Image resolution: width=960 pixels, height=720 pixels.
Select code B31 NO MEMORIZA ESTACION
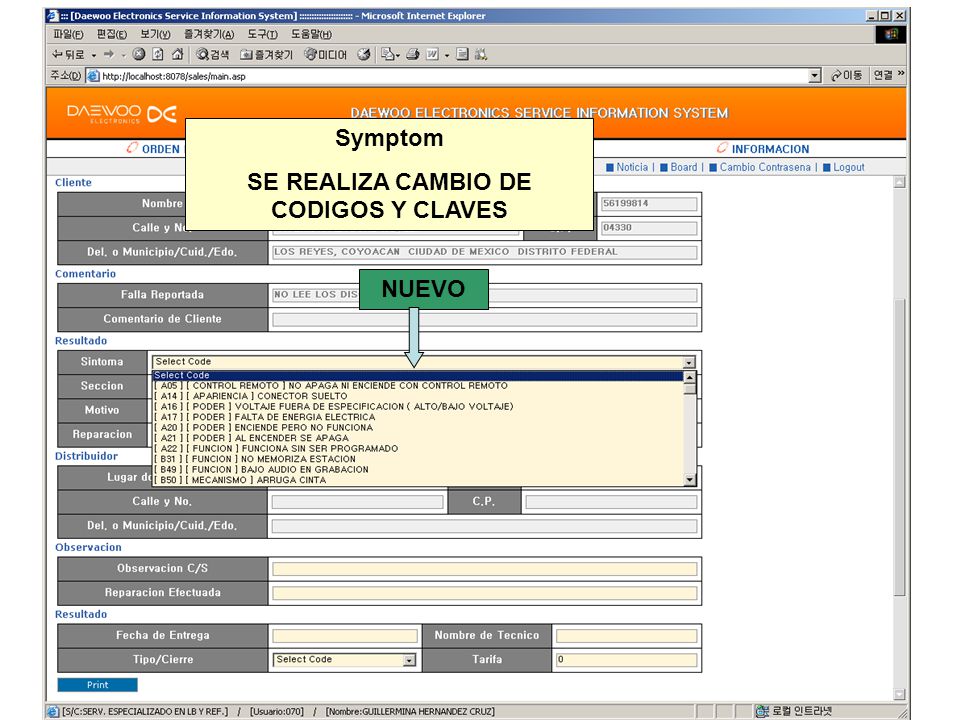pos(418,459)
